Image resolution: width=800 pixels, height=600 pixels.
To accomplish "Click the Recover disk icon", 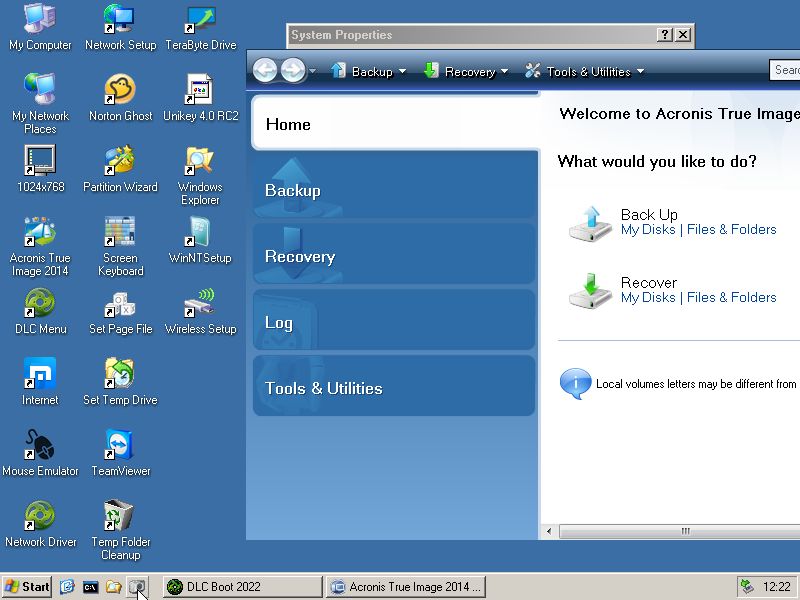I will pyautogui.click(x=590, y=291).
